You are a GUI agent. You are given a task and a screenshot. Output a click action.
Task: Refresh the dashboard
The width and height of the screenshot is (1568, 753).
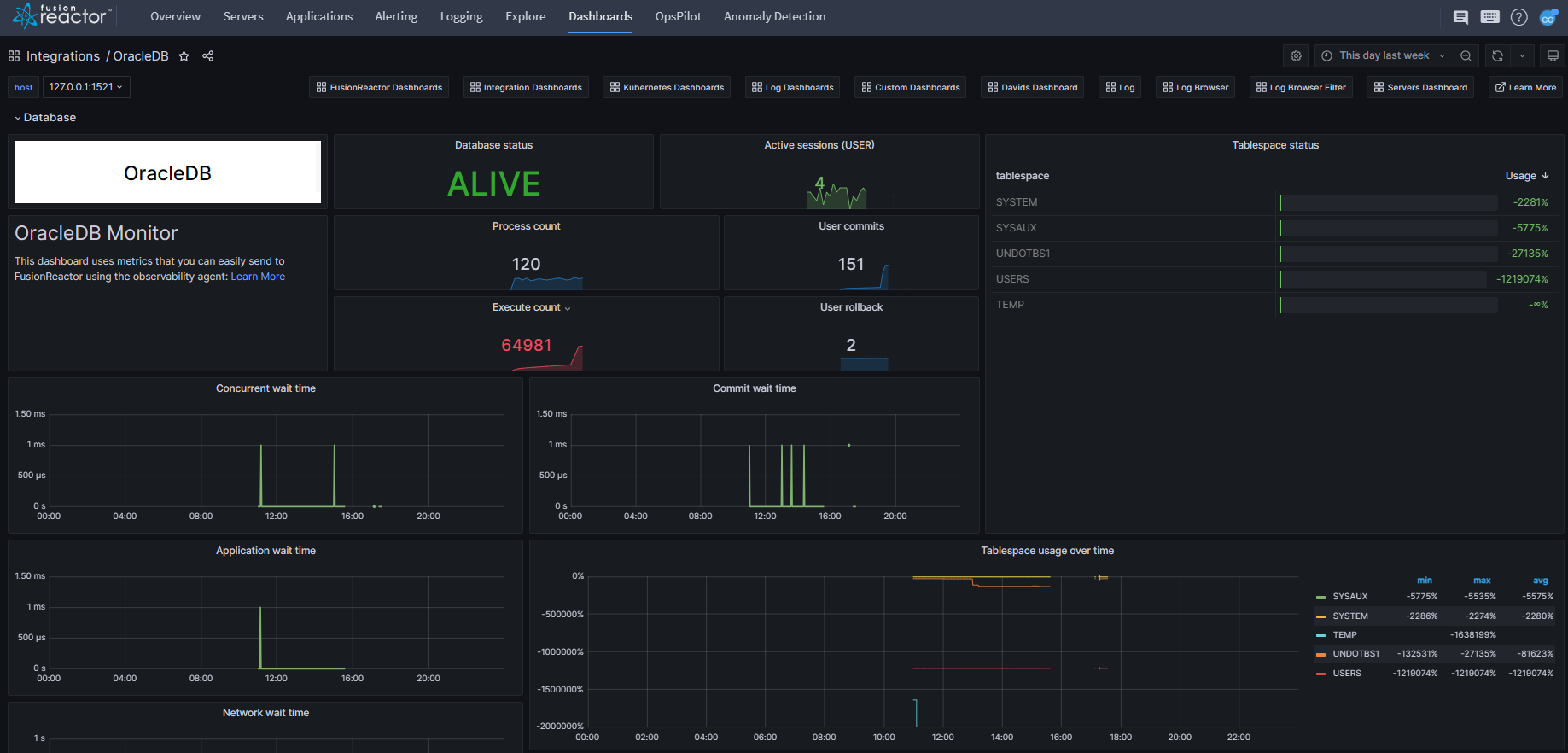(1497, 56)
